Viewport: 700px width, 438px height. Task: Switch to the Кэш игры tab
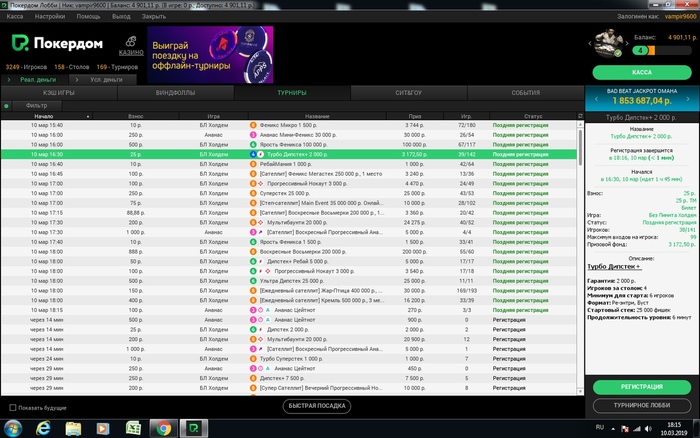[59, 93]
